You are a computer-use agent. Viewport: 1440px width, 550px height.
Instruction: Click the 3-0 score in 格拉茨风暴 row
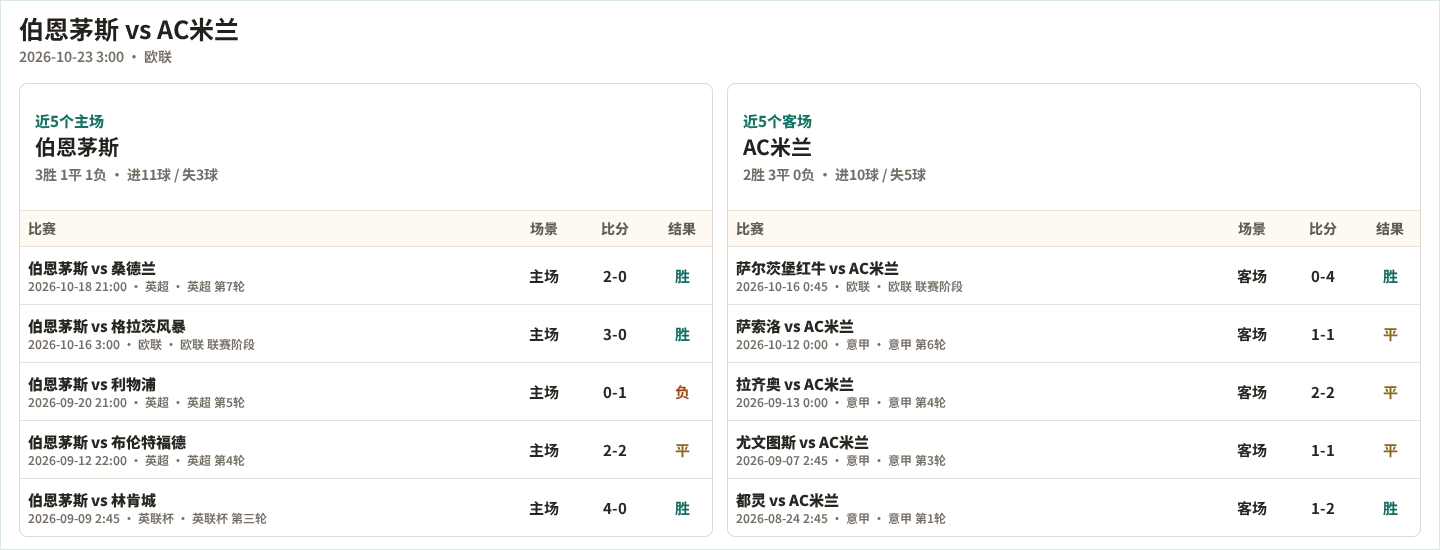[x=615, y=334]
